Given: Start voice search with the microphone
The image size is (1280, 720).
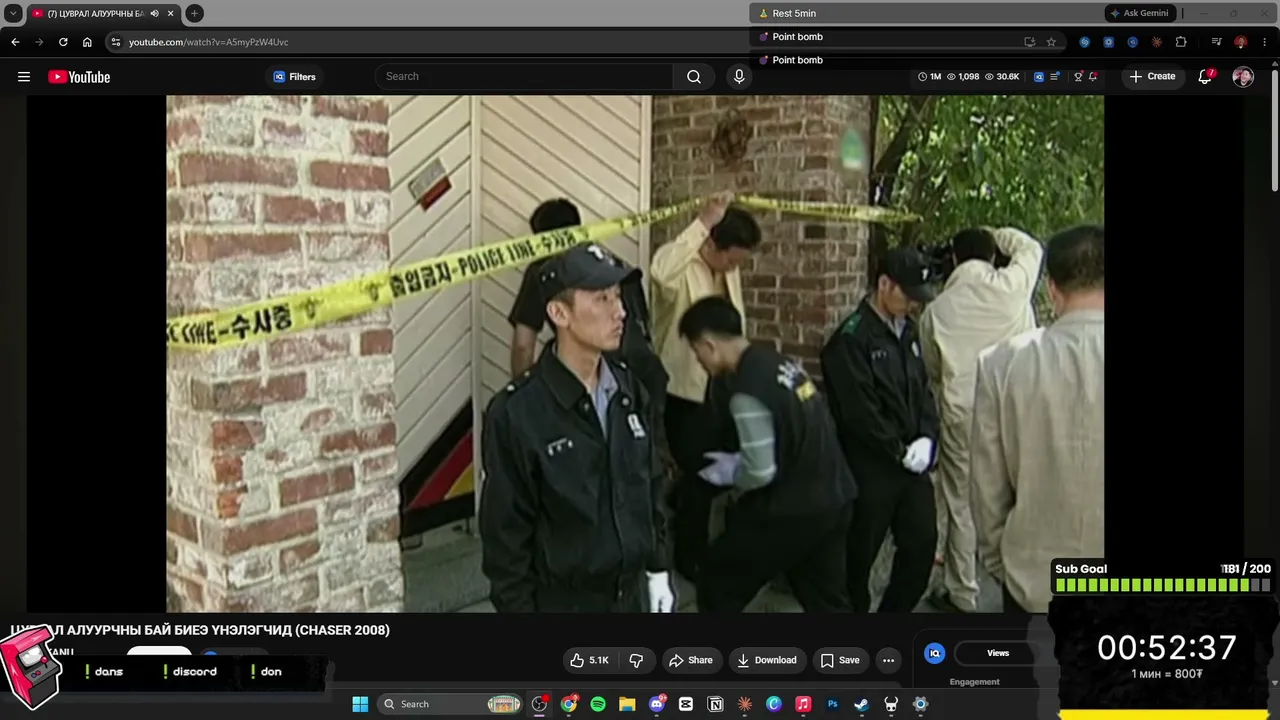Looking at the screenshot, I should coord(739,76).
